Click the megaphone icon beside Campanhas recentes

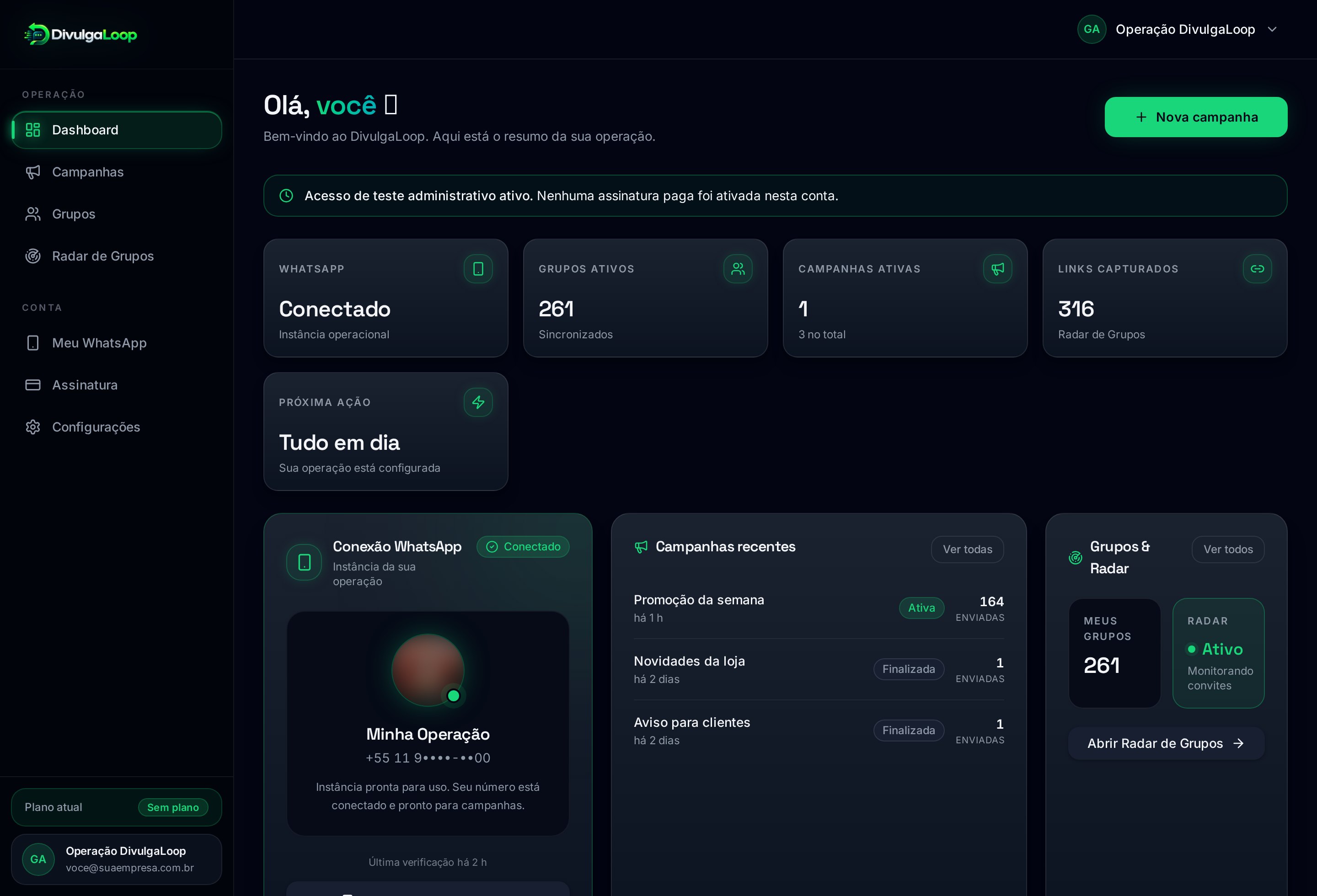(641, 547)
